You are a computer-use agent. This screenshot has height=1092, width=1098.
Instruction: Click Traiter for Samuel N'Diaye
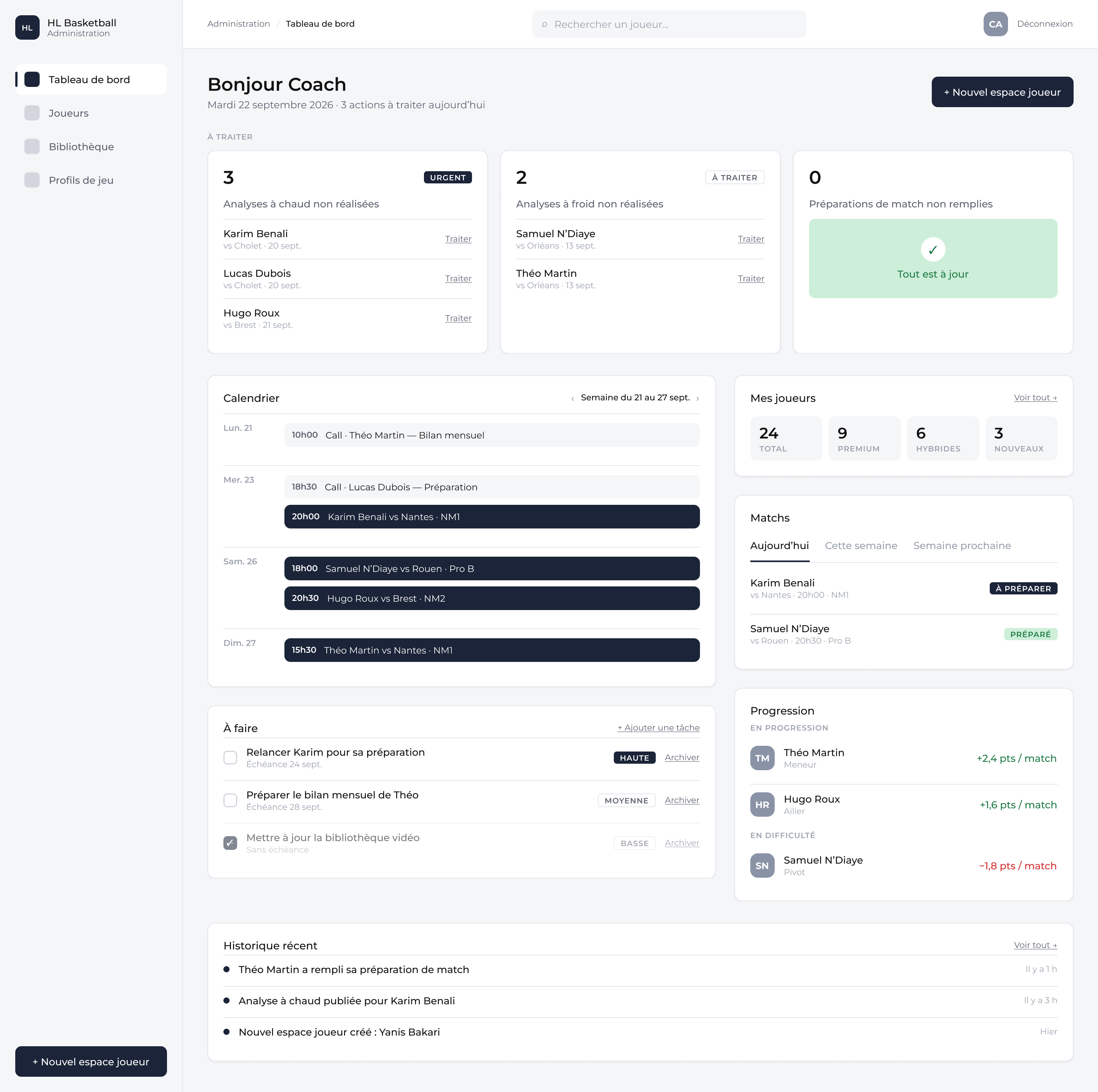751,239
